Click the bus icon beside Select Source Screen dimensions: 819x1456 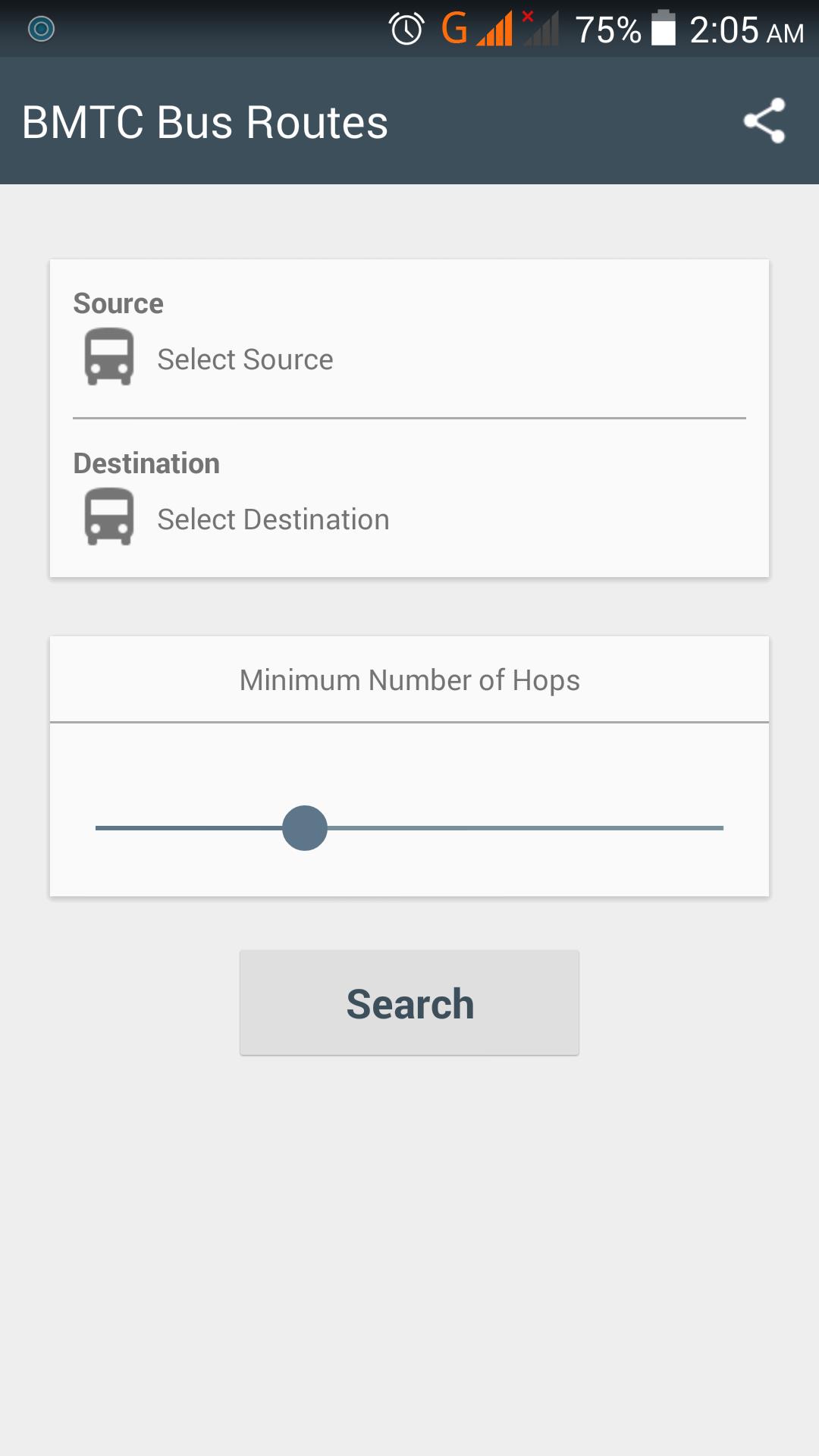[x=109, y=356]
